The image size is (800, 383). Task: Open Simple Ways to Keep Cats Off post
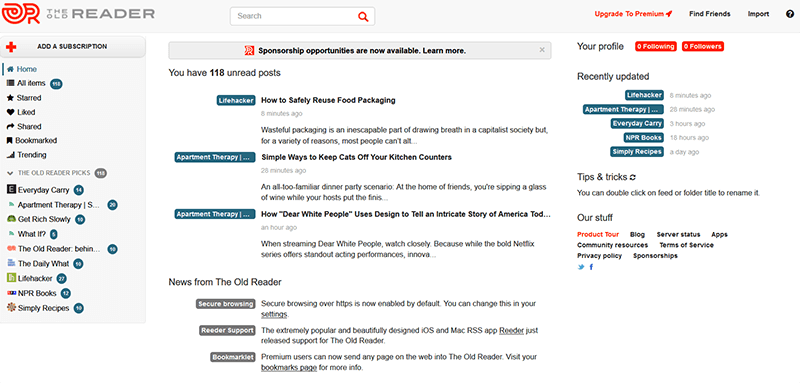point(356,157)
